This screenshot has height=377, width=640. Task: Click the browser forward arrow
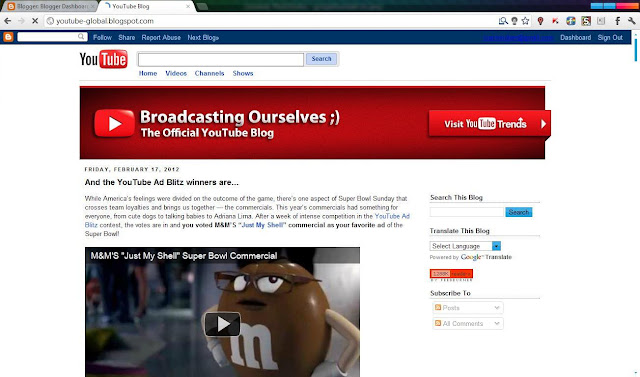click(21, 21)
